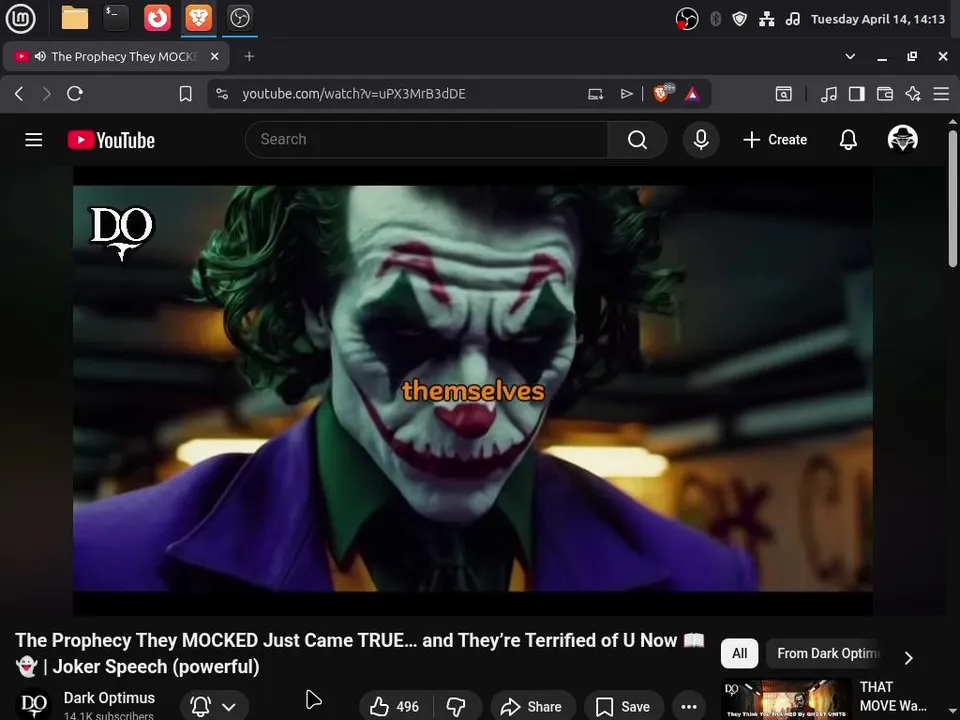Share this video
This screenshot has height=720, width=960.
point(533,707)
